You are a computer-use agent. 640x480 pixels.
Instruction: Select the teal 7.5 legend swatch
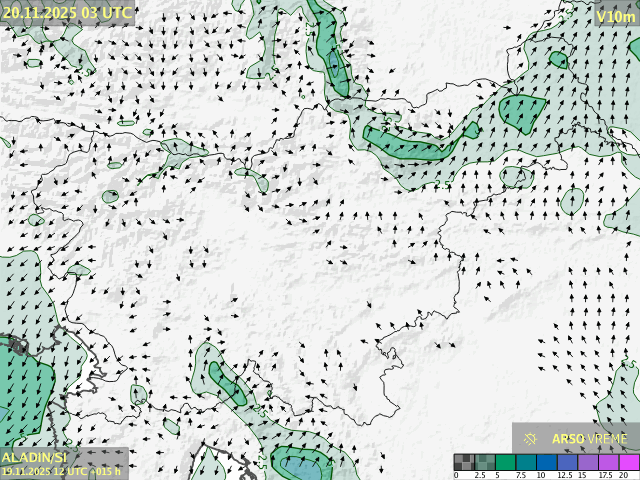click(x=526, y=462)
